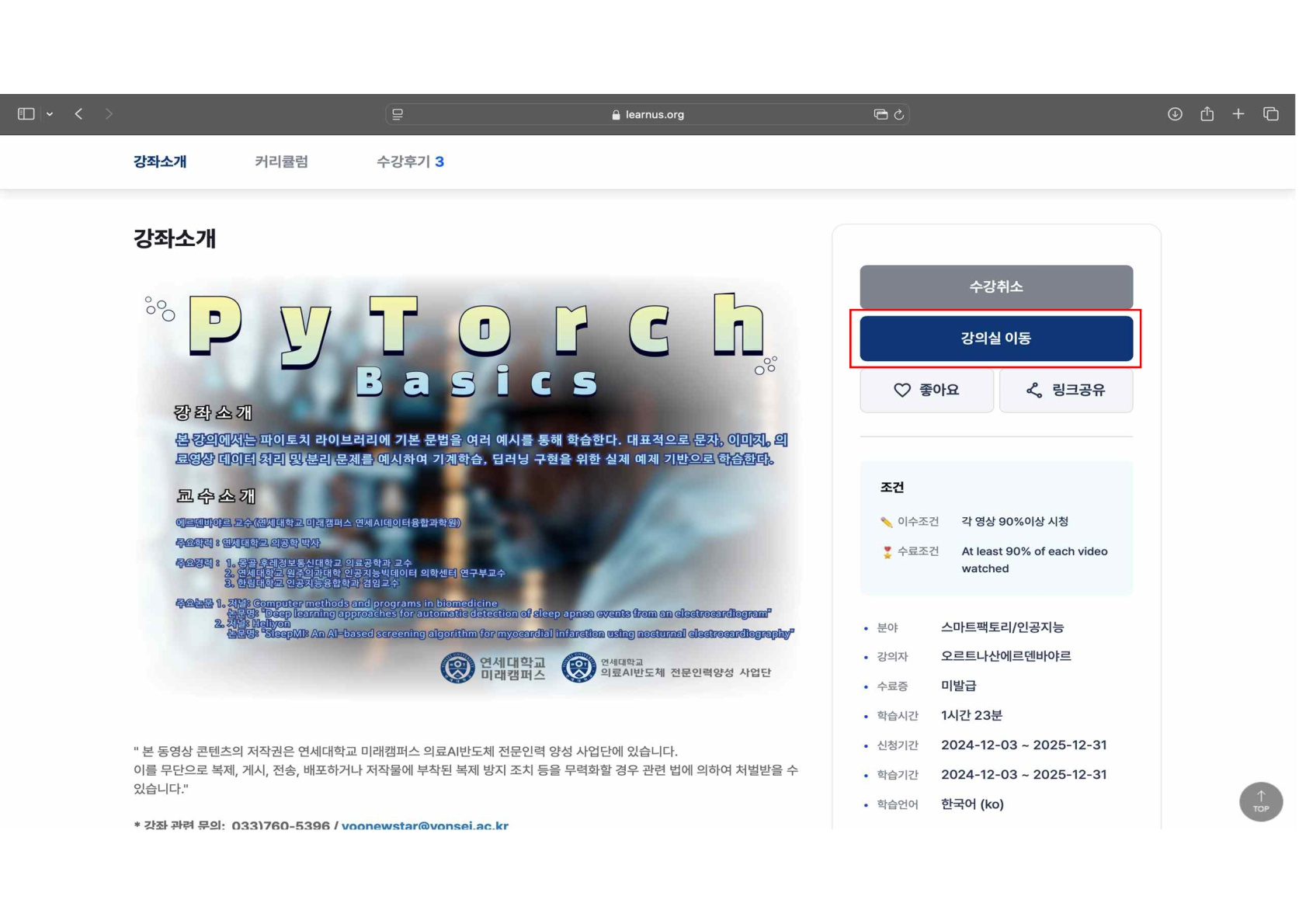Open the 수강후기 3 reviews tab
The image size is (1306, 924).
[x=409, y=162]
